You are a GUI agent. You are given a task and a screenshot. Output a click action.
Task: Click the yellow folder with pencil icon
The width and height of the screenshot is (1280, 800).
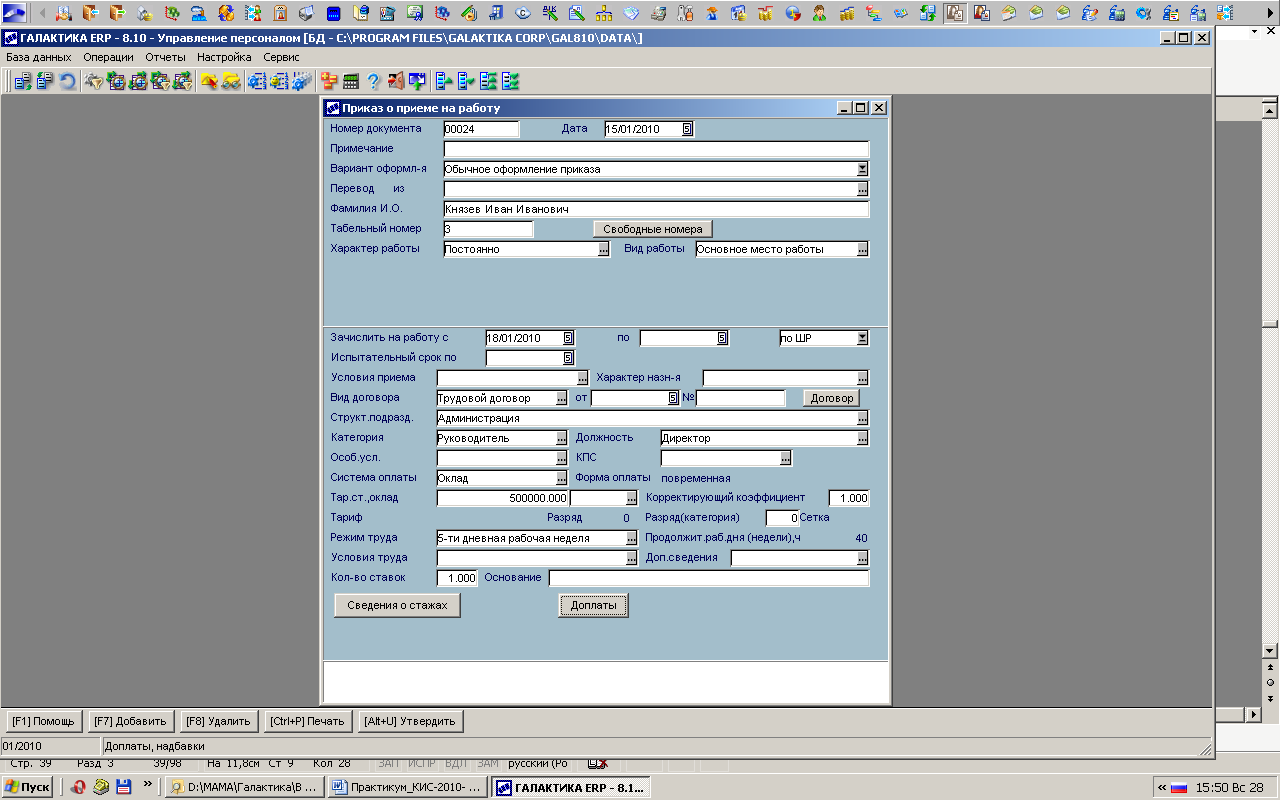(x=209, y=82)
